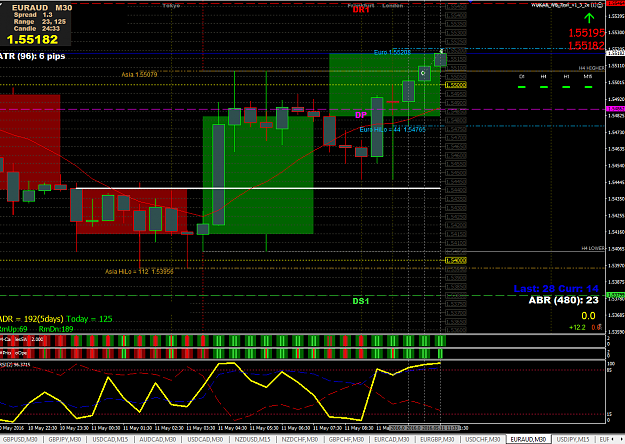Click the 11 May 04:30 time axis label
The height and width of the screenshot is (444, 625).
(x=232, y=428)
